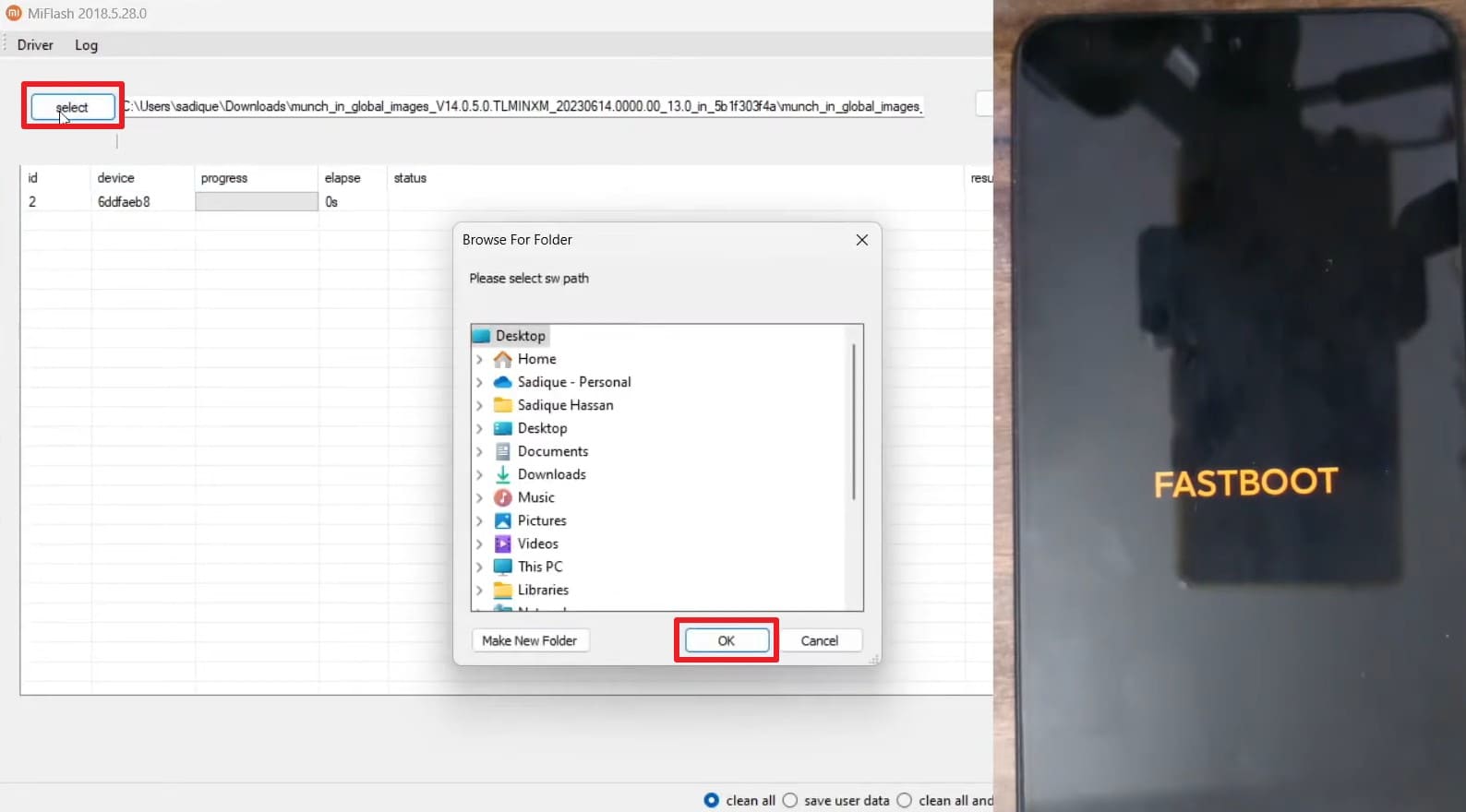The width and height of the screenshot is (1466, 812).
Task: Select the Libraries label in tree
Action: 543,590
